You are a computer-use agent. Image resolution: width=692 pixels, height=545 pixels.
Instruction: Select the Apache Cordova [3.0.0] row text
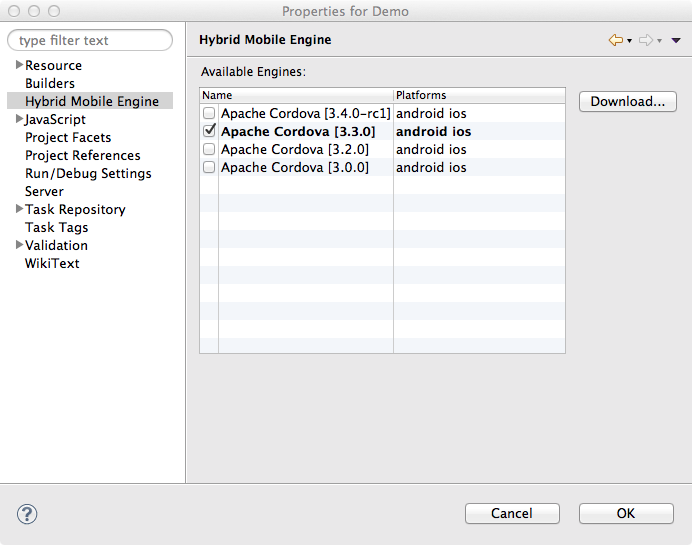(295, 168)
